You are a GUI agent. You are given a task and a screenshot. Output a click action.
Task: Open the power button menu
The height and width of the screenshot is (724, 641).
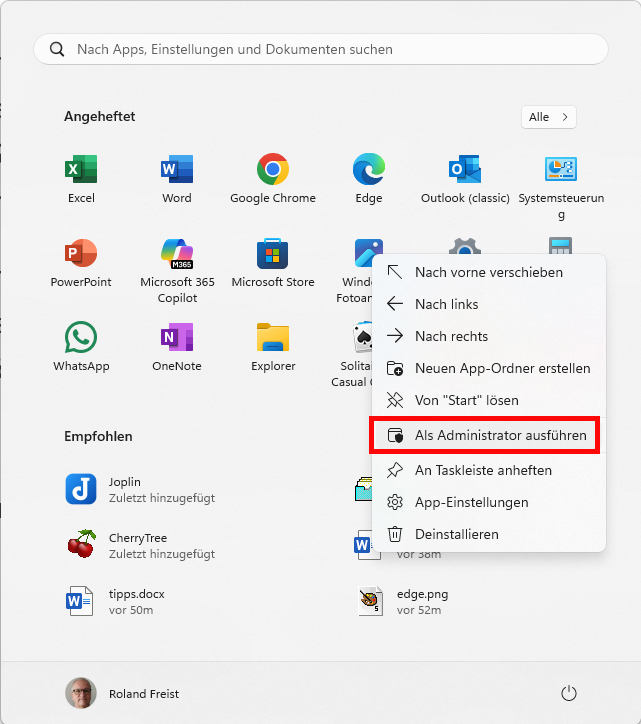coord(569,693)
